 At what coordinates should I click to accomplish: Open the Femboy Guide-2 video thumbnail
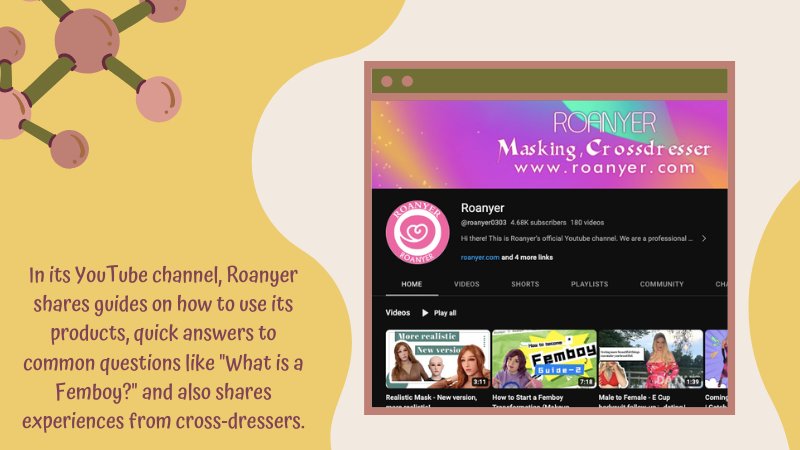coord(544,358)
